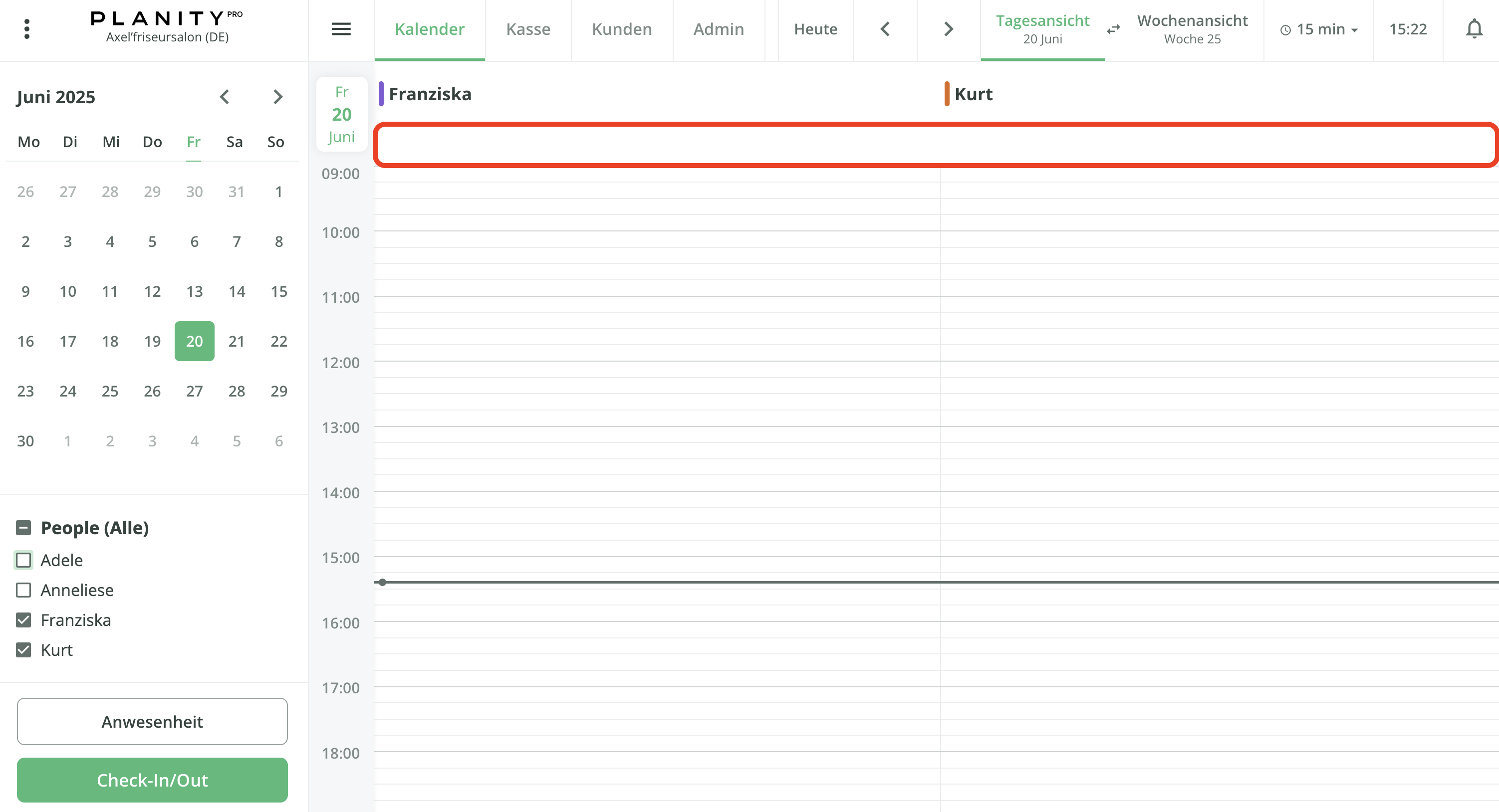Open the notifications bell

(1474, 29)
